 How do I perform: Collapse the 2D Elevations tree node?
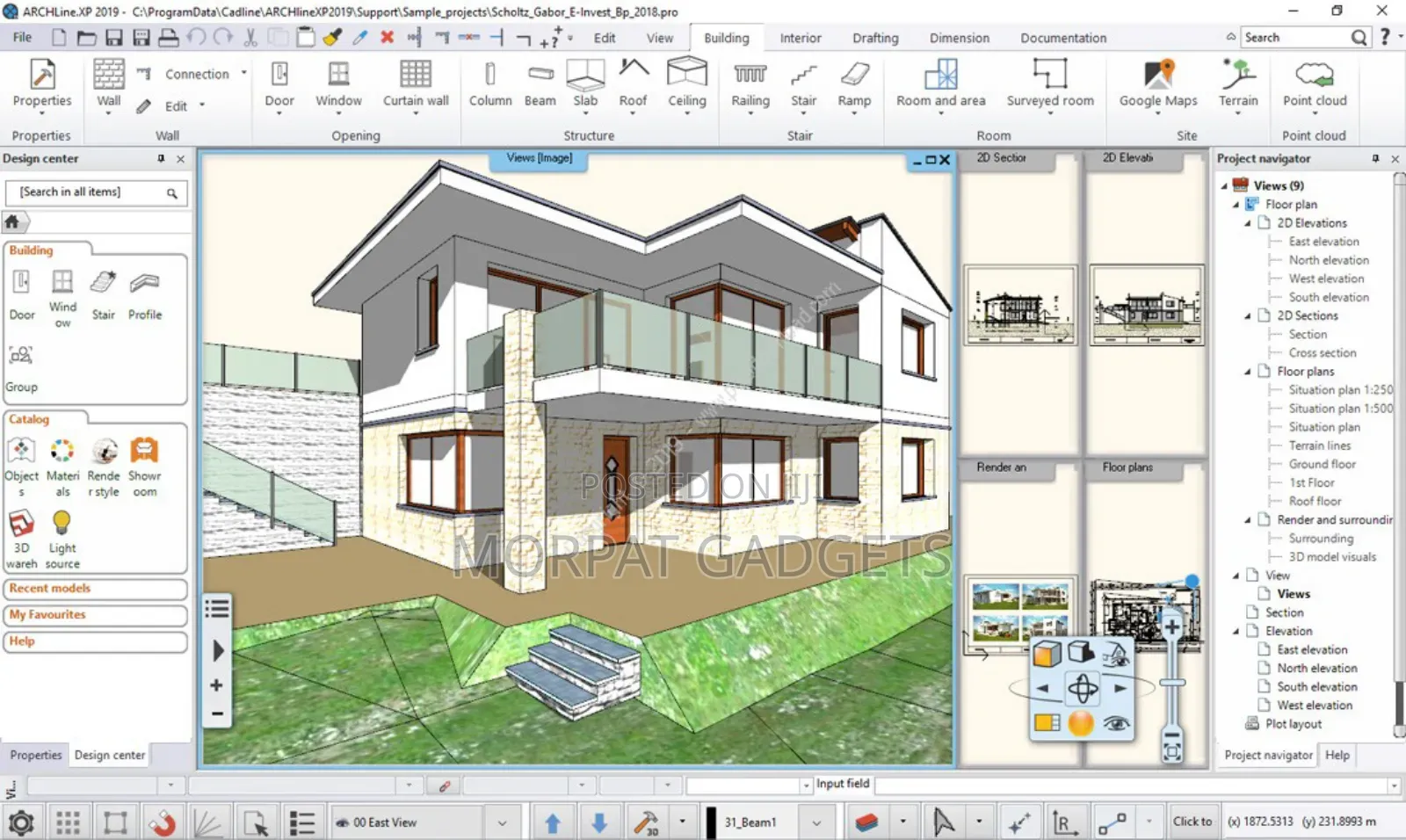point(1248,223)
